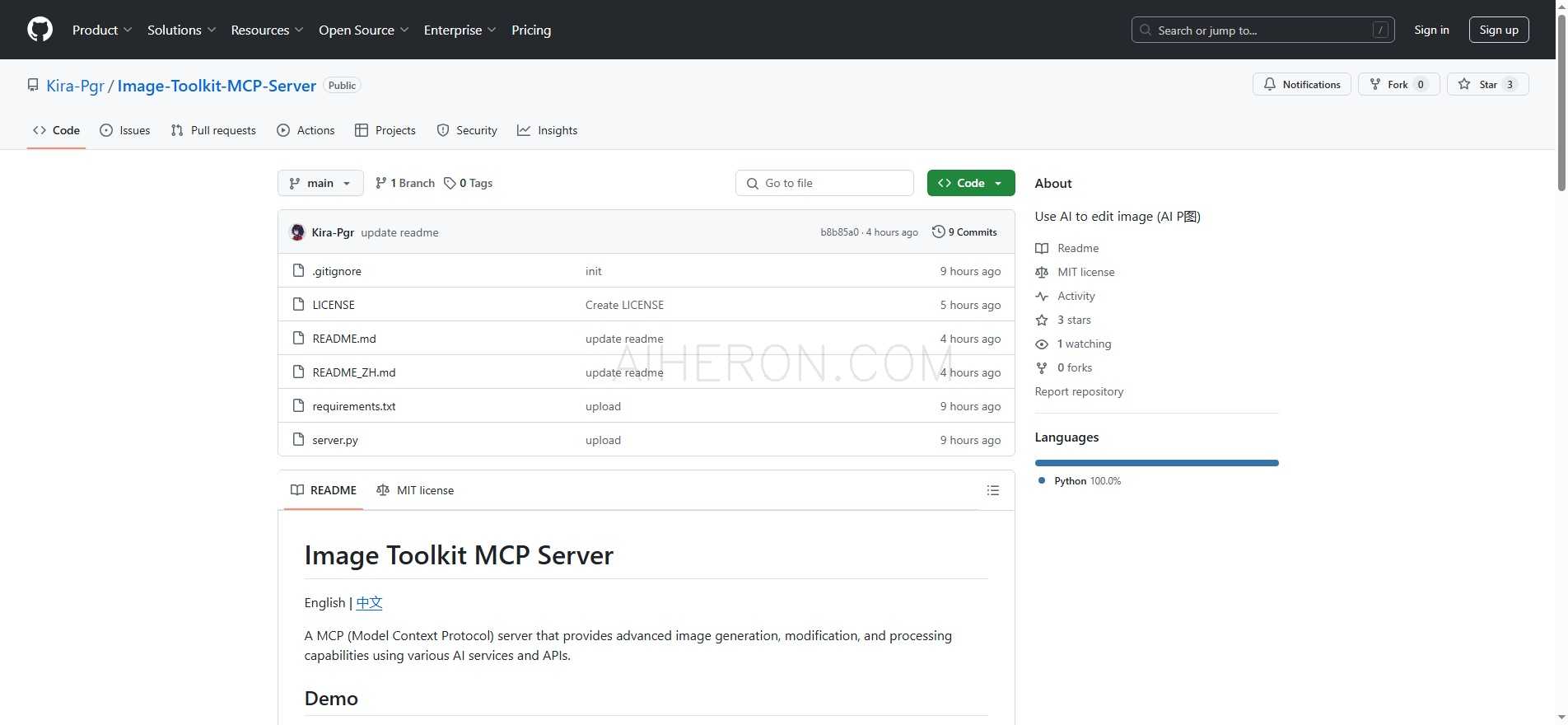Click the branch icon beside 1 Branch
Viewport: 1568px width, 725px height.
(380, 183)
